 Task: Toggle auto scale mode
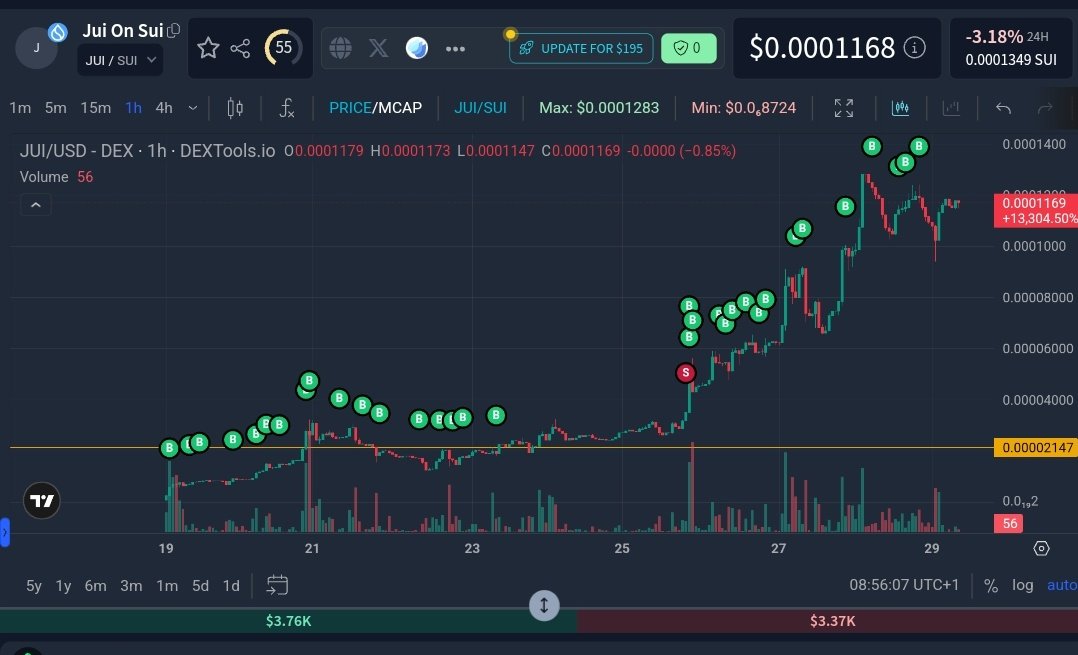1062,585
